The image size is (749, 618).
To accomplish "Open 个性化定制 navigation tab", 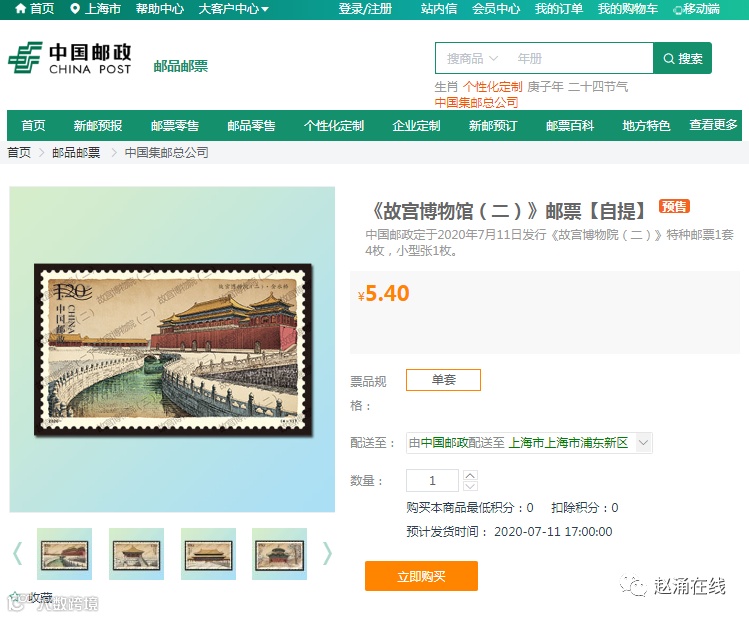I will click(334, 126).
